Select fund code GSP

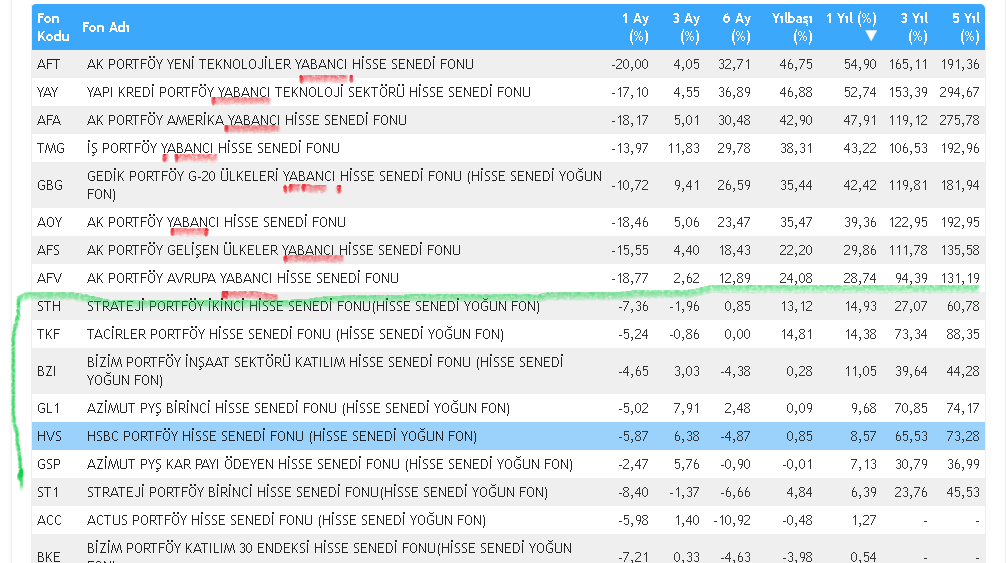49,465
